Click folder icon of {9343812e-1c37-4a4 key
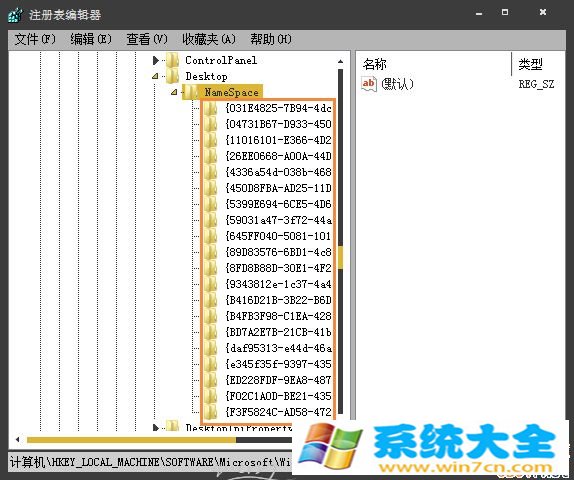Screen dimensions: 574x480 210,284
